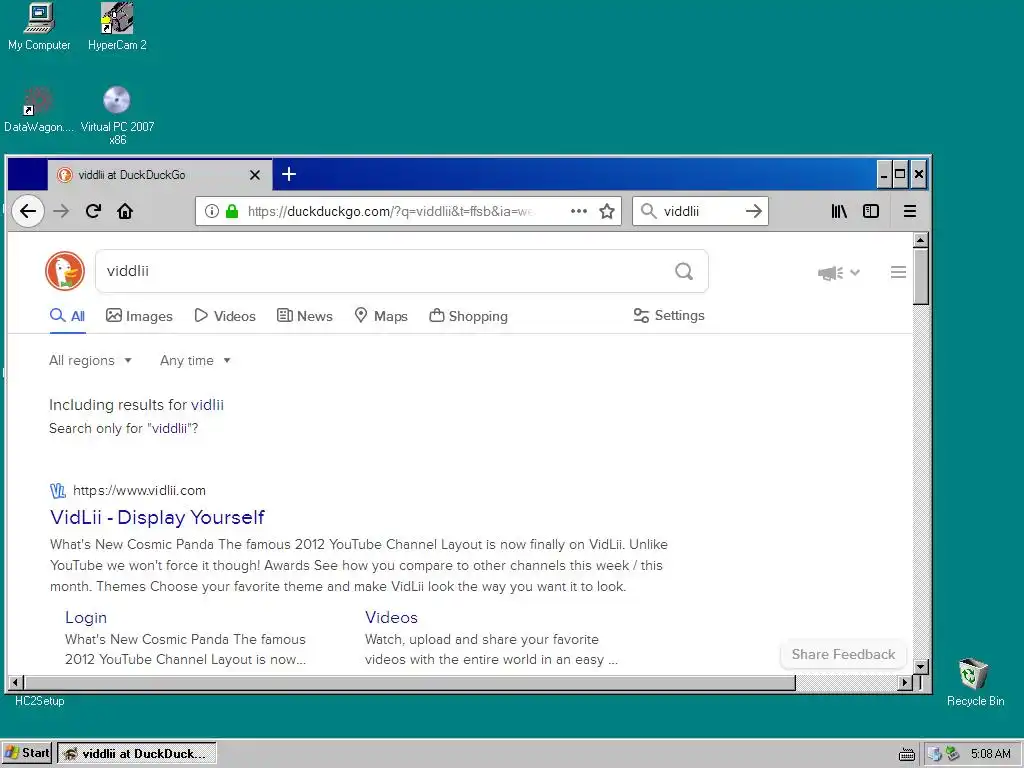This screenshot has height=768, width=1024.
Task: Open the Firefox hamburger menu
Action: 910,211
